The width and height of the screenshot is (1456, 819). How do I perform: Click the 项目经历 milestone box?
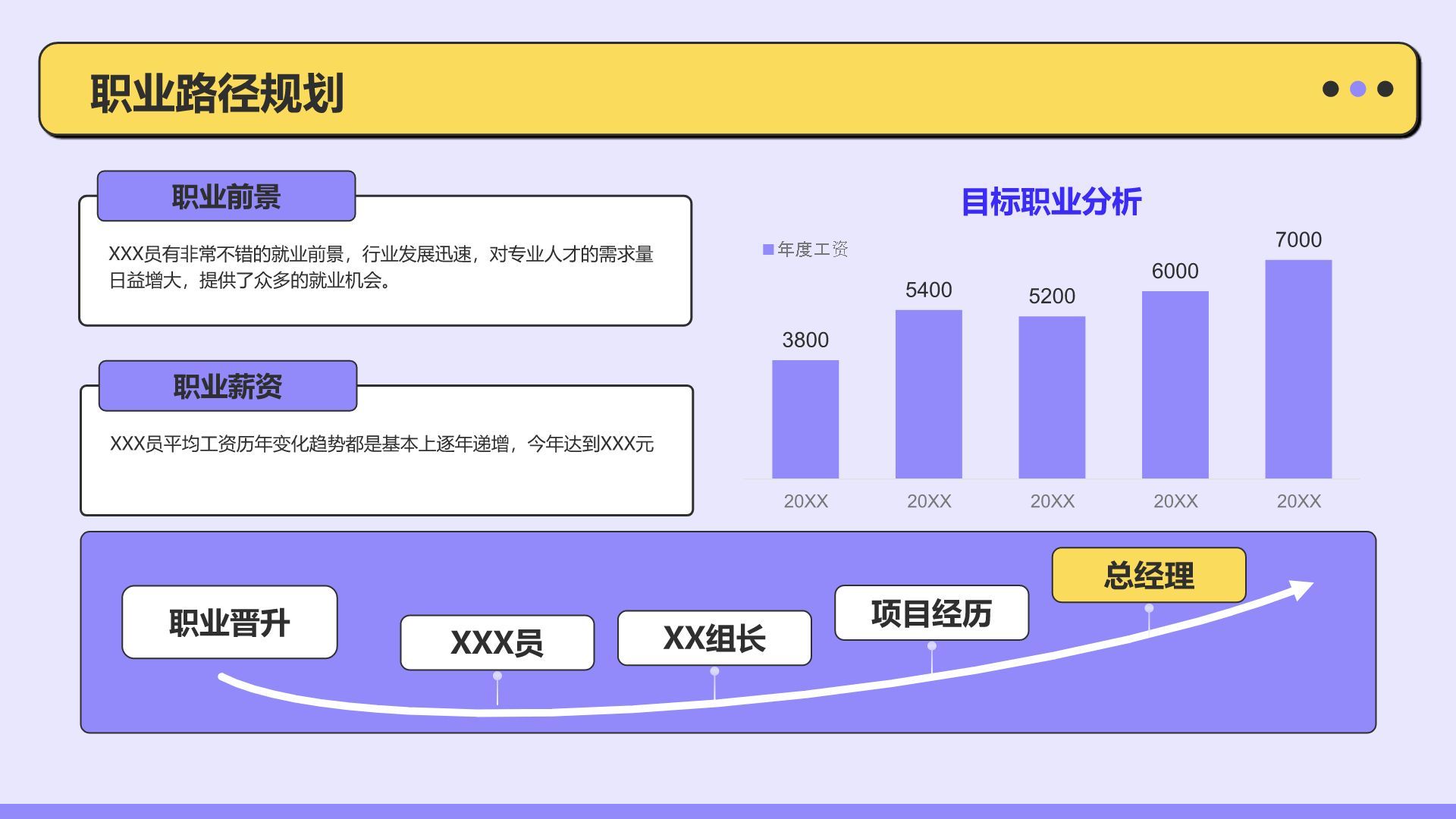click(931, 613)
